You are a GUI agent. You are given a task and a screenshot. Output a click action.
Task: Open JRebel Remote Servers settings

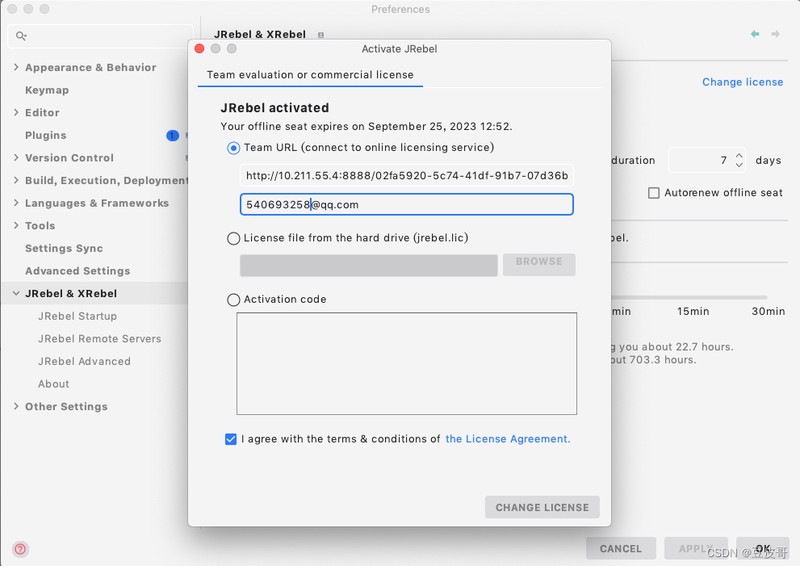(x=99, y=338)
